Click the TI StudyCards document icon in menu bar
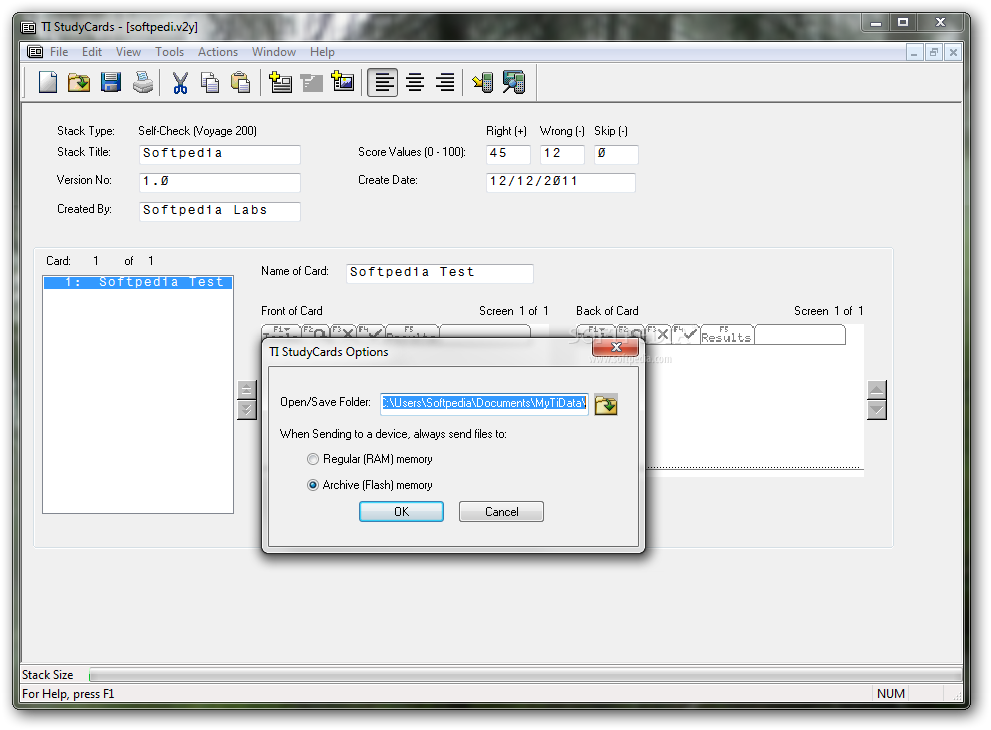This screenshot has height=730, width=991. tap(35, 52)
